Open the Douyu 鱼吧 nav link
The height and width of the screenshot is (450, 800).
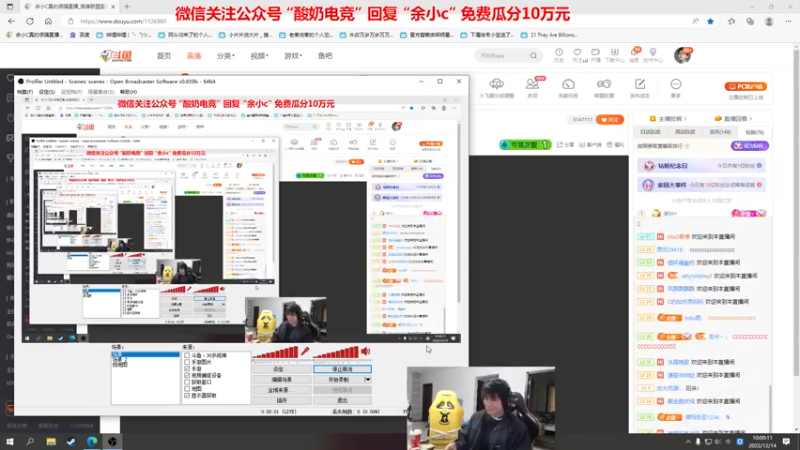[x=325, y=56]
